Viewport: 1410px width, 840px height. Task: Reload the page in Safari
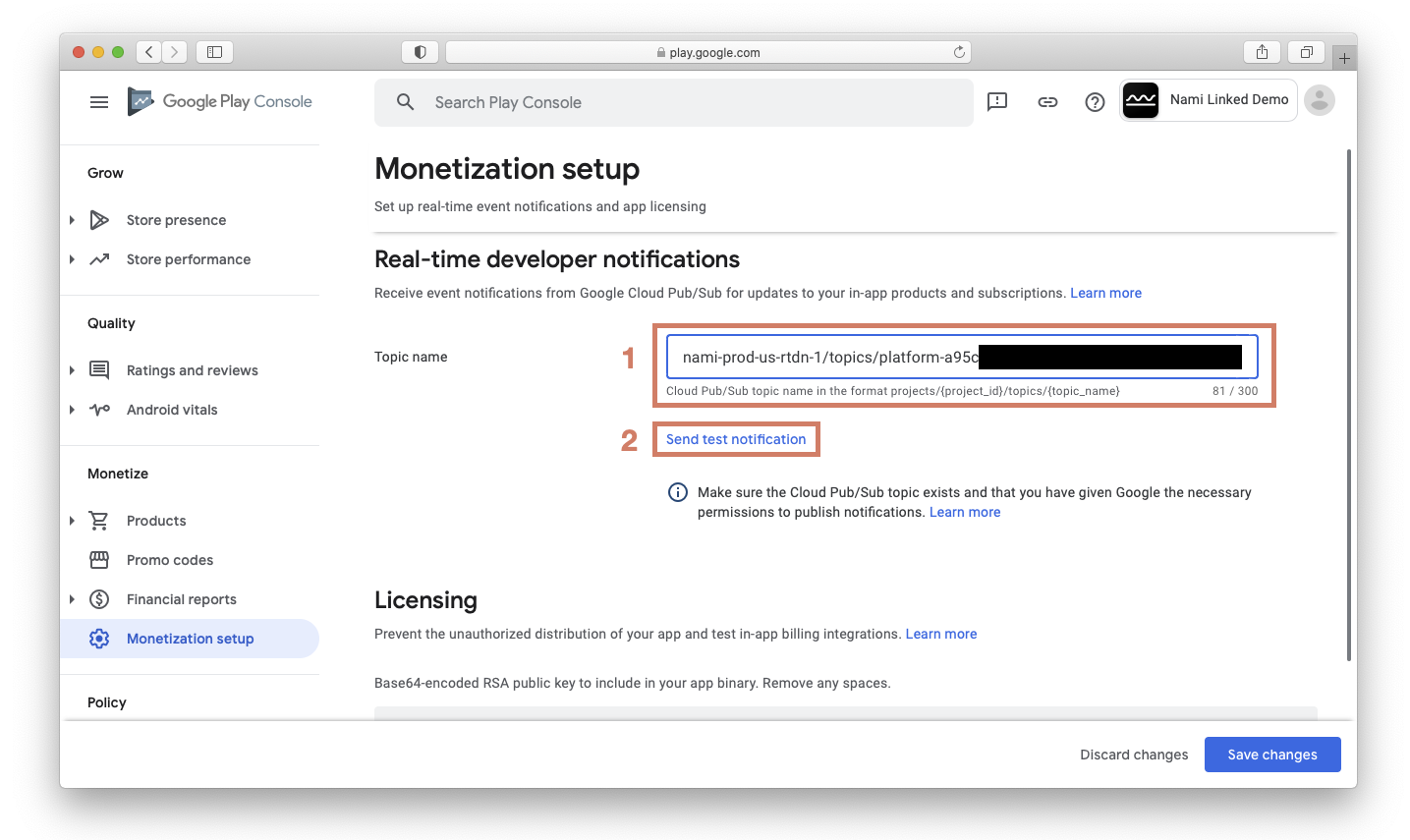coord(959,52)
